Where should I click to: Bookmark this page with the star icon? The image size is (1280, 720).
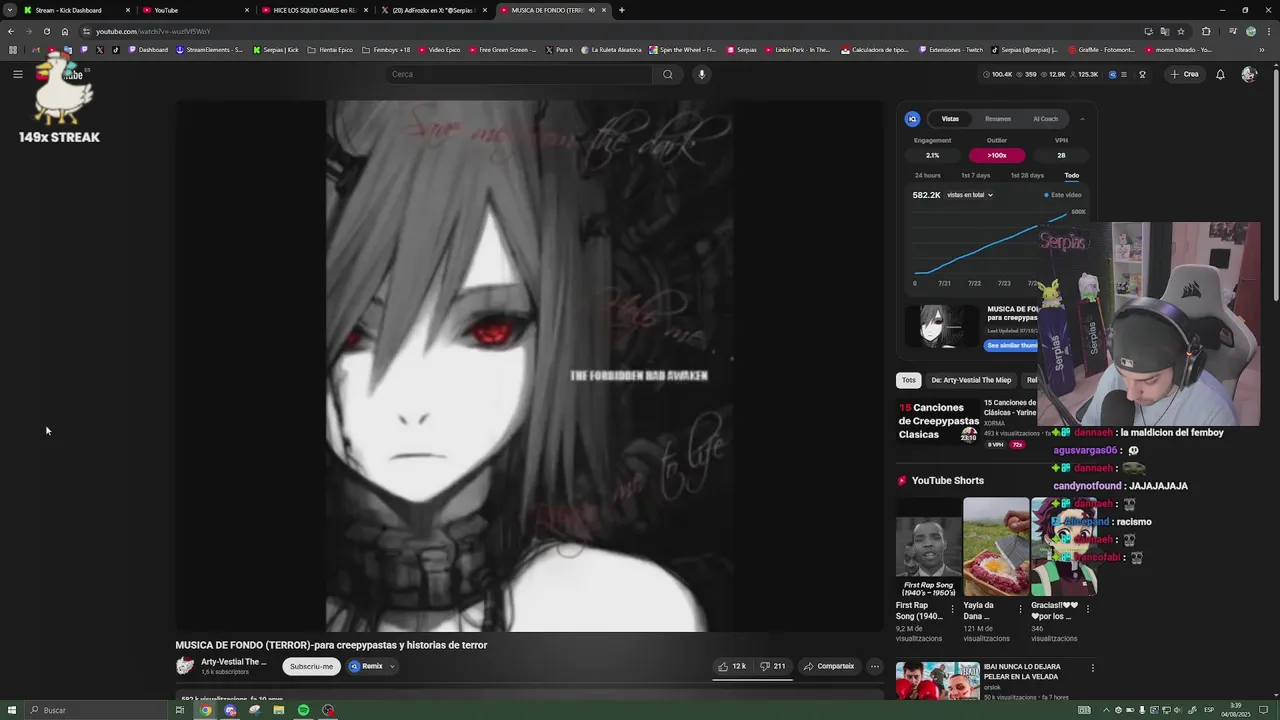[1181, 31]
